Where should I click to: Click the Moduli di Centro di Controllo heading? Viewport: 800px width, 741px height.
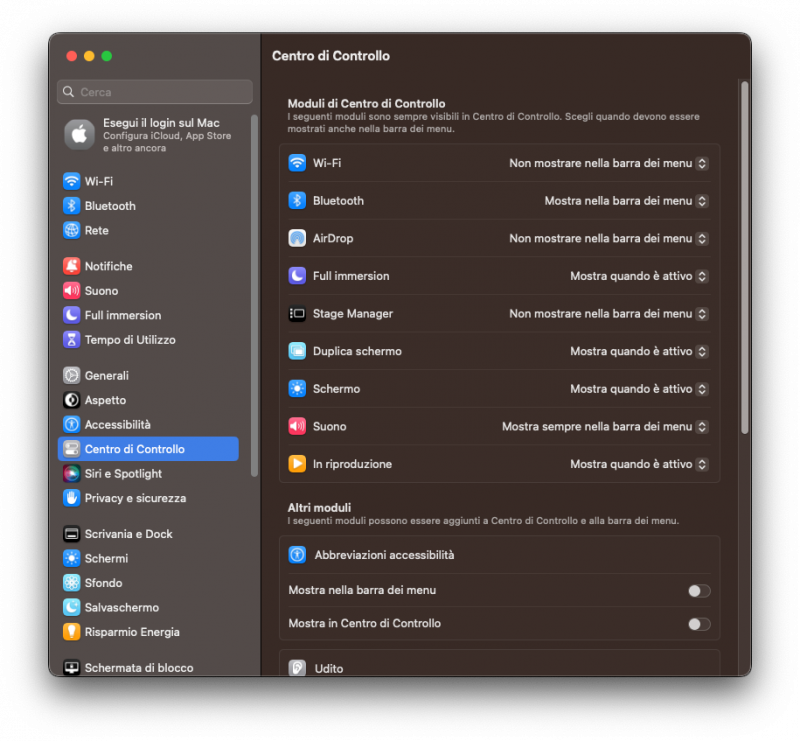point(366,104)
